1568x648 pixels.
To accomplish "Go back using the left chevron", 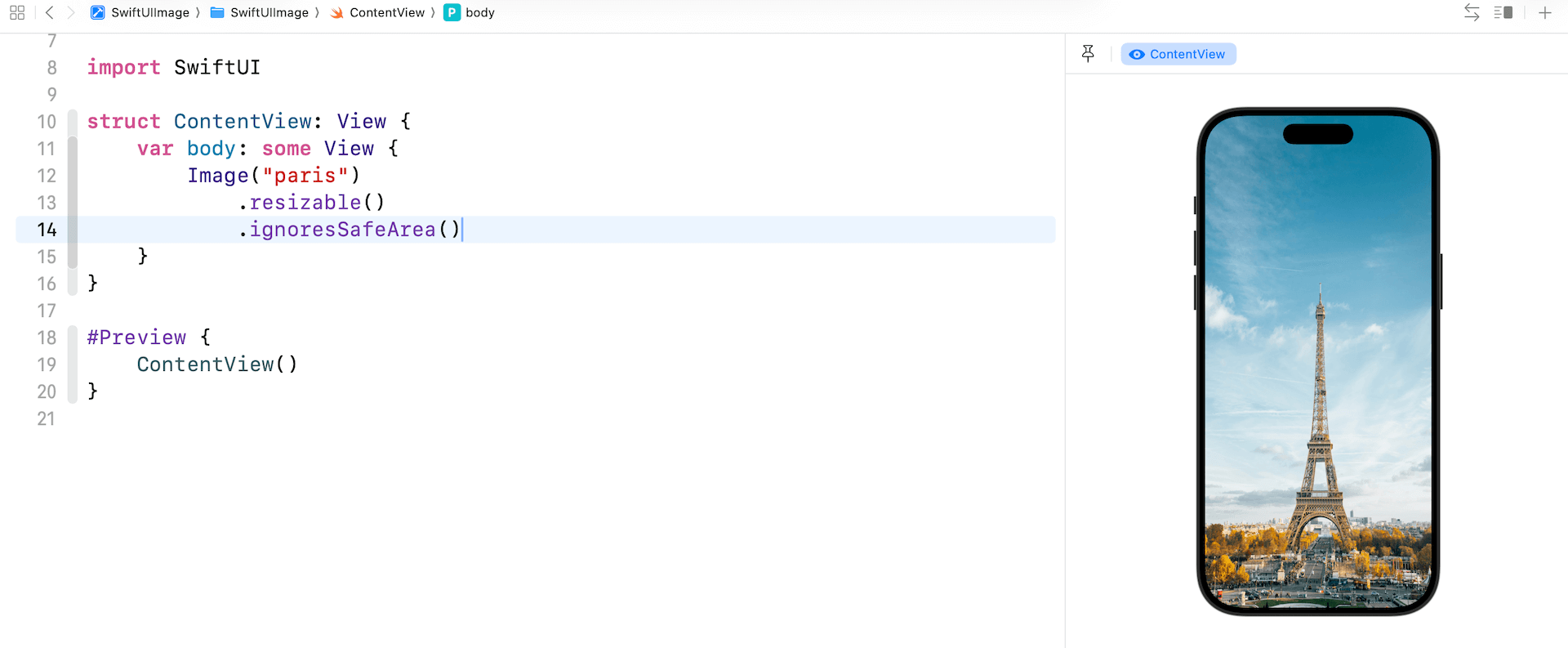I will 50,13.
